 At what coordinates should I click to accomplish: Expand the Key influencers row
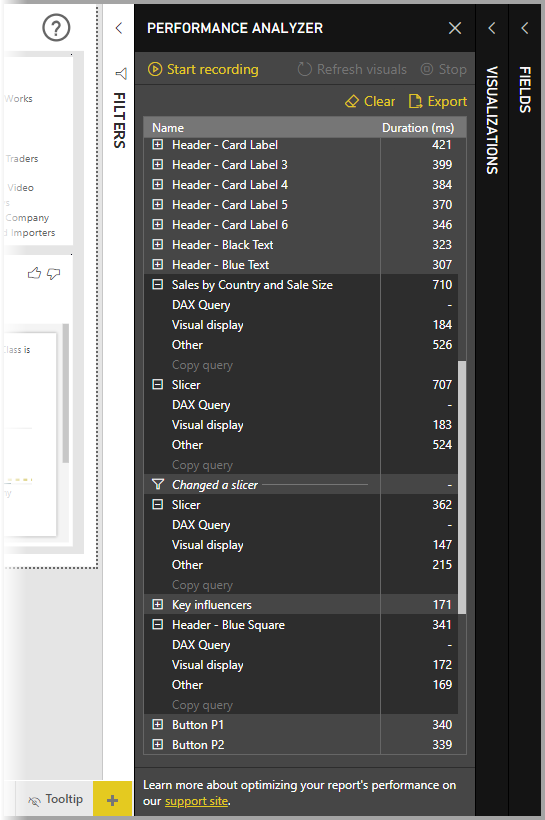click(x=157, y=605)
